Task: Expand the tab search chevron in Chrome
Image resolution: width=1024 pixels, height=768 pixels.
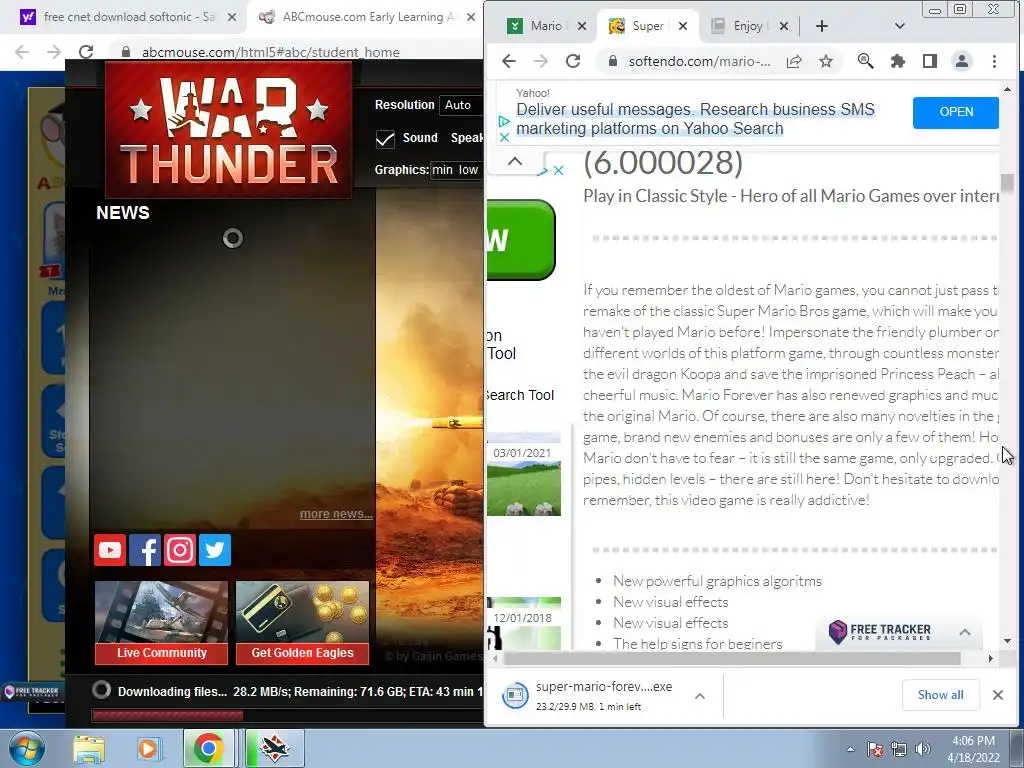Action: (900, 26)
